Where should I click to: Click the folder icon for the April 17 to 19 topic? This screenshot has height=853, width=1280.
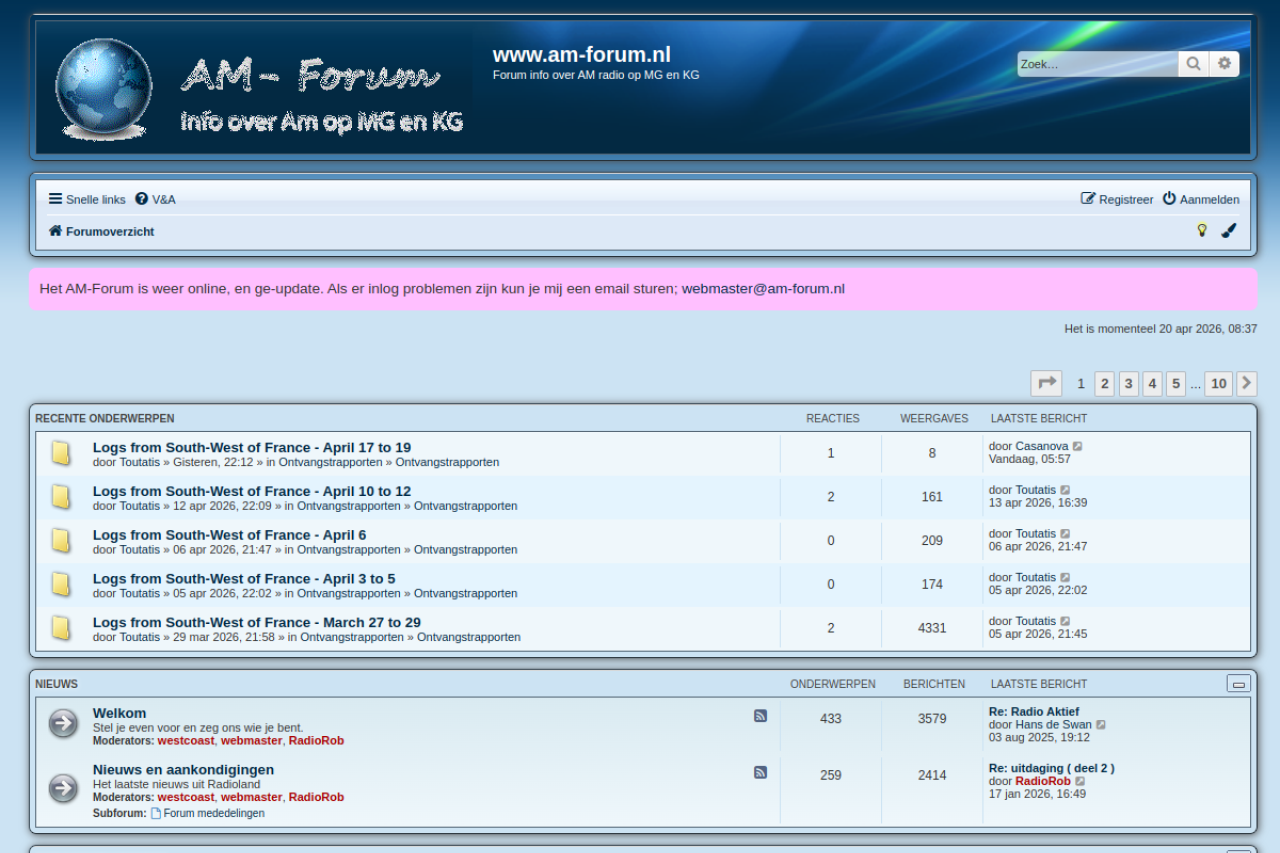point(61,453)
